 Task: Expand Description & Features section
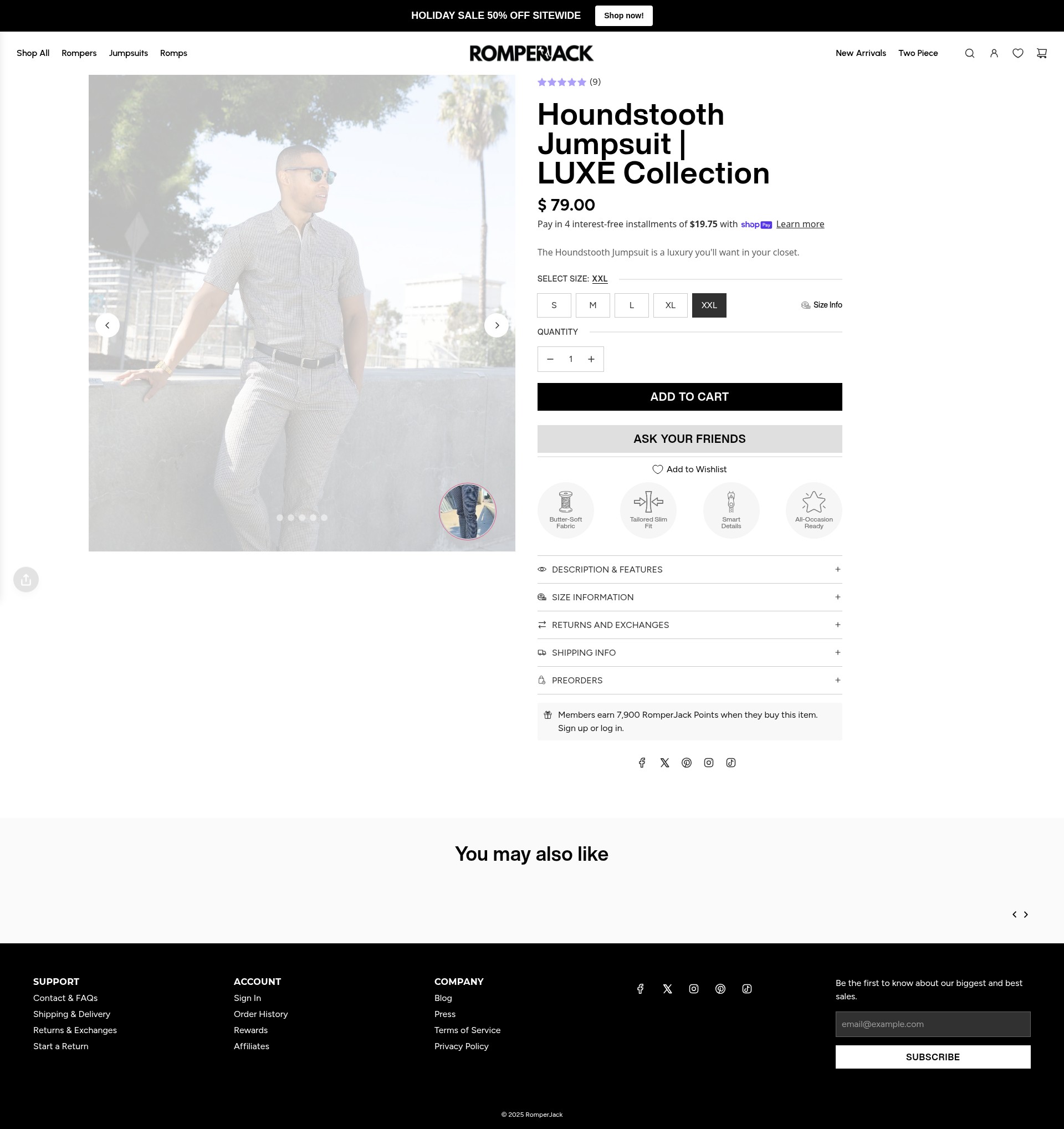[689, 570]
